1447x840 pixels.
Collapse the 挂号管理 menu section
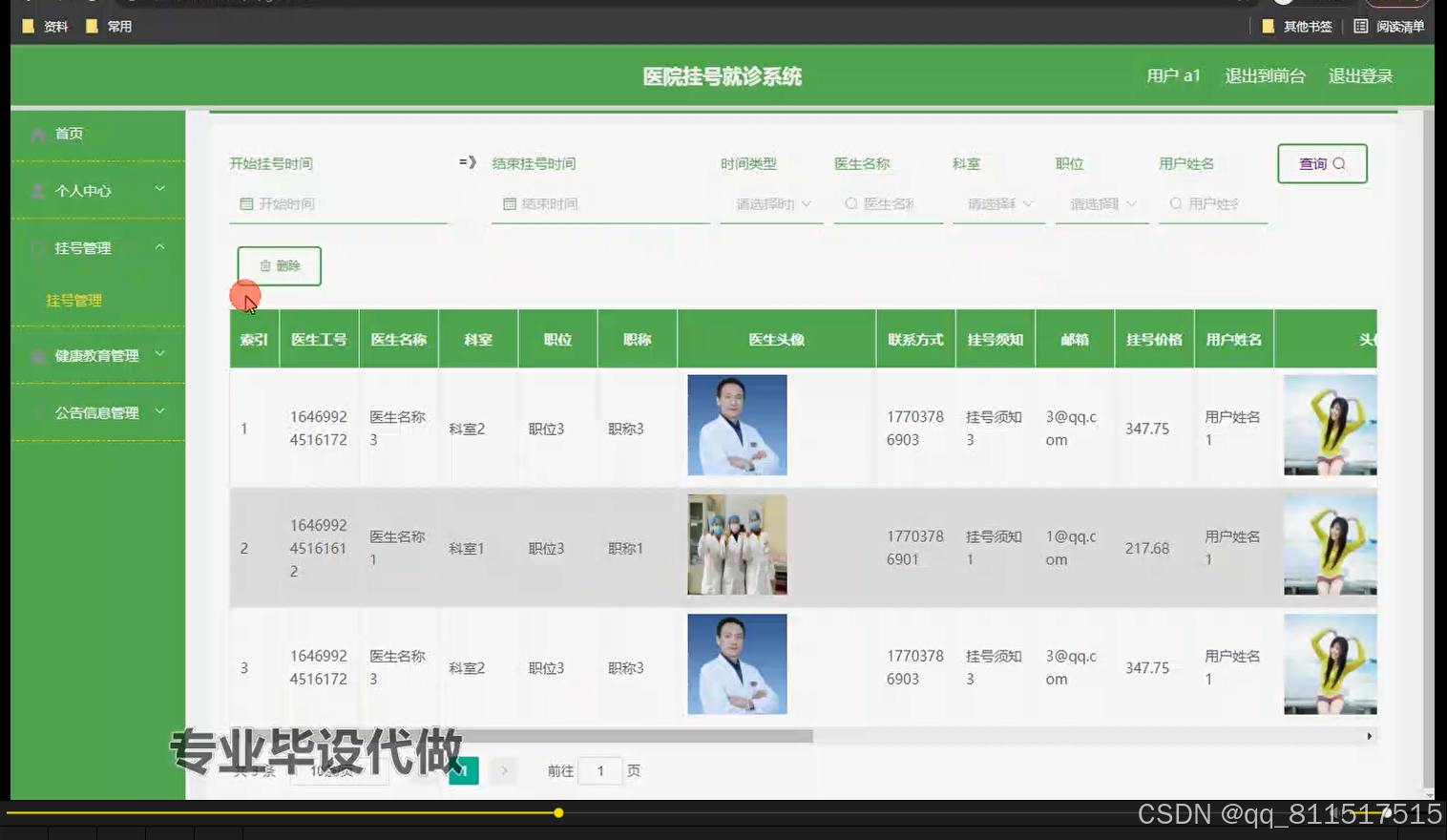point(160,247)
